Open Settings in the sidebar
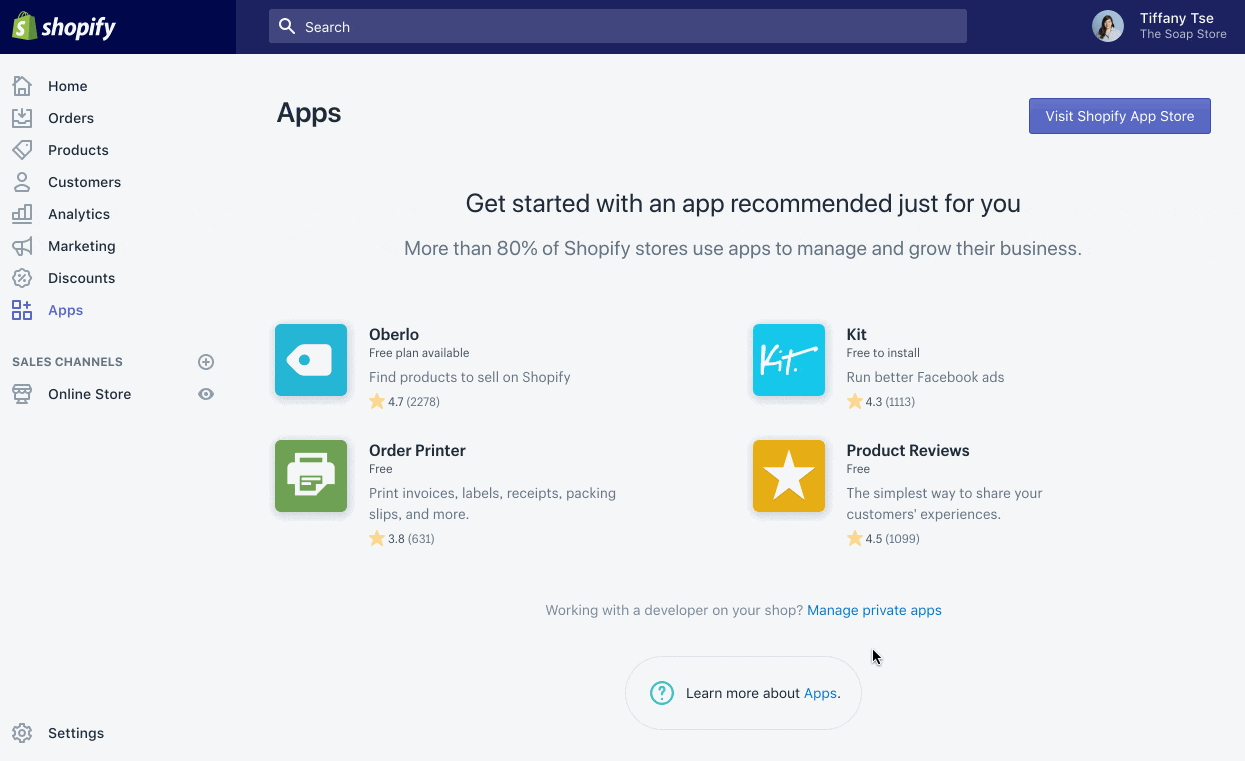Image resolution: width=1245 pixels, height=761 pixels. pyautogui.click(x=76, y=733)
